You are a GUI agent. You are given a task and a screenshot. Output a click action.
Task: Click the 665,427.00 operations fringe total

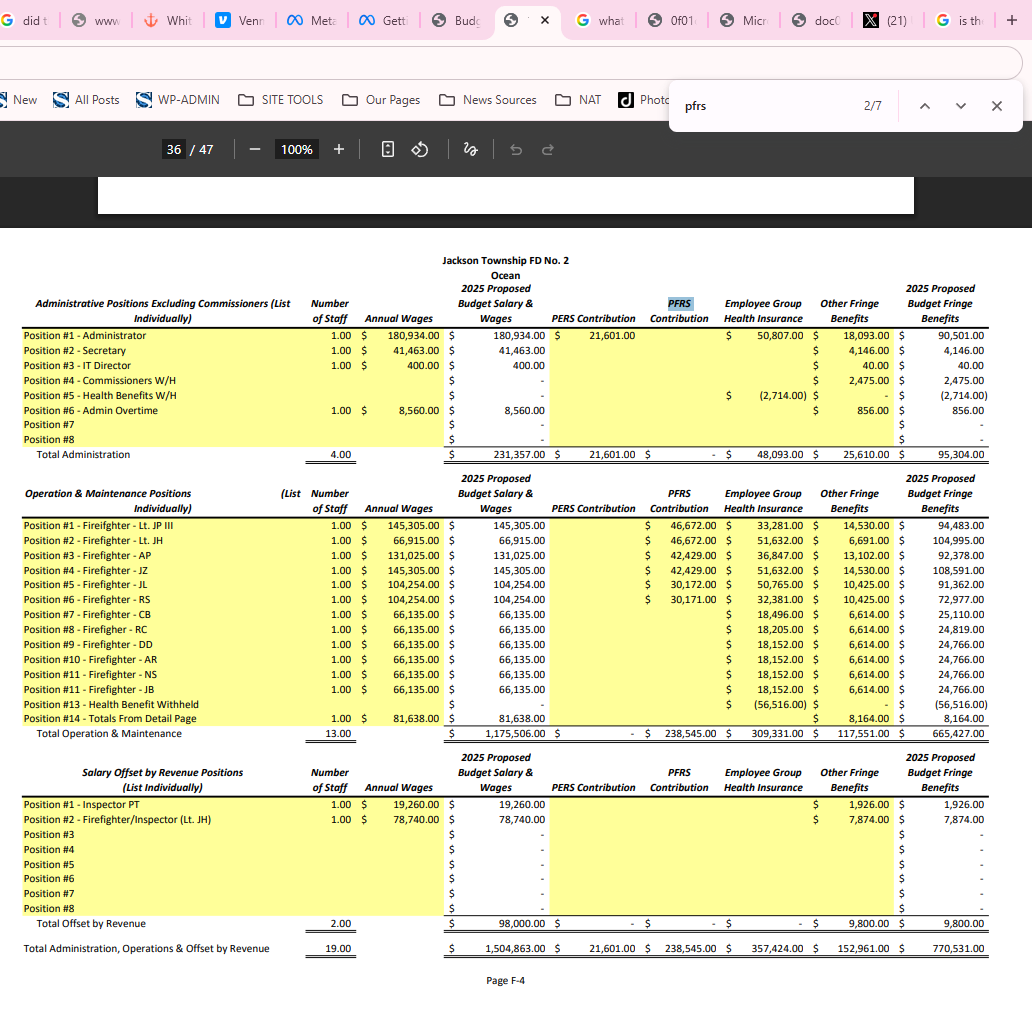pos(958,734)
